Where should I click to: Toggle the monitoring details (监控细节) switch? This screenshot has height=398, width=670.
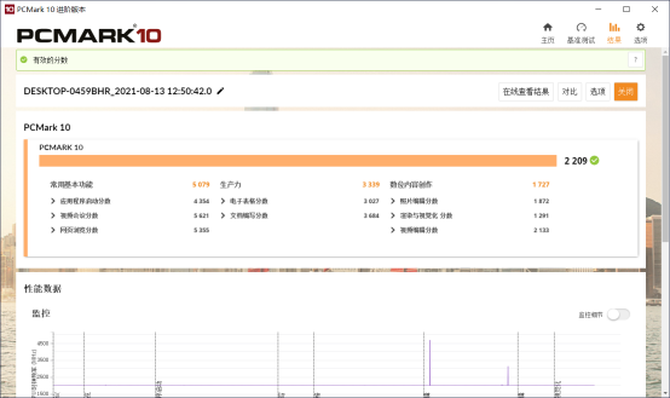618,315
